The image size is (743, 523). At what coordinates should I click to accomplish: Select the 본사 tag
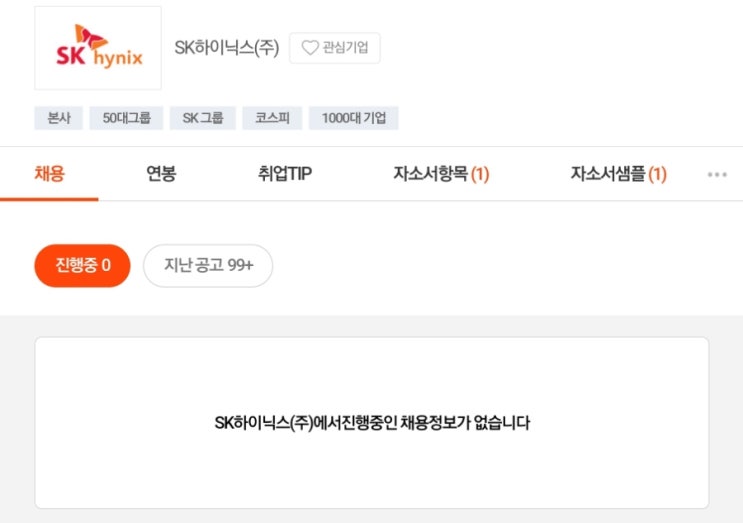pyautogui.click(x=58, y=119)
